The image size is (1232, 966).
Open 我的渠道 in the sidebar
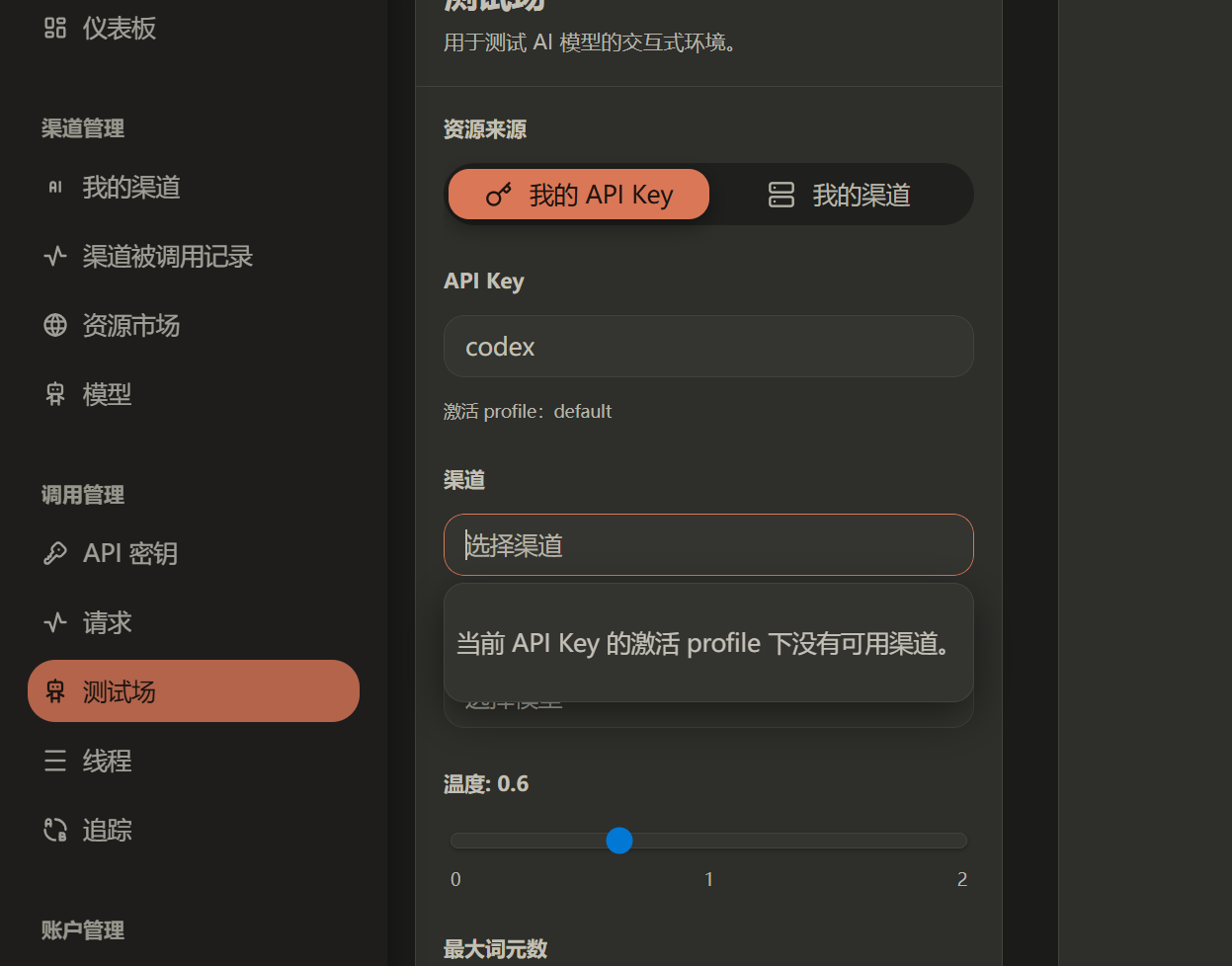[x=194, y=187]
